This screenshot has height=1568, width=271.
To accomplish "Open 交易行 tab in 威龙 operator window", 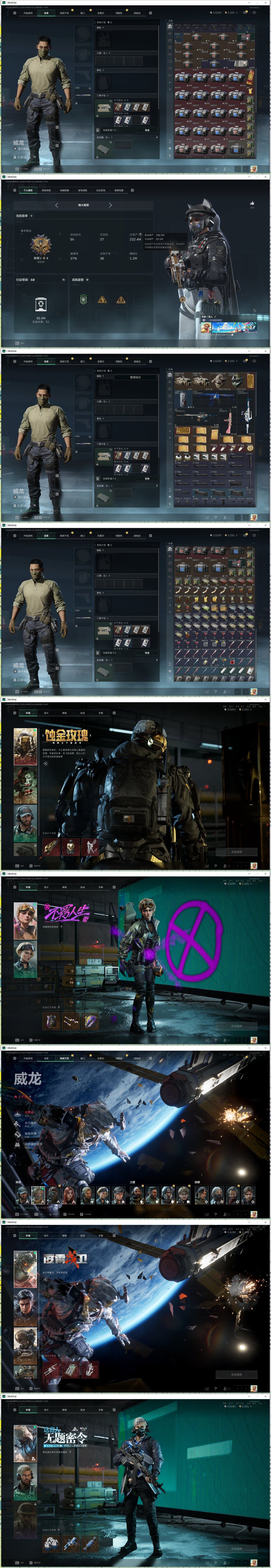I will click(x=100, y=1058).
